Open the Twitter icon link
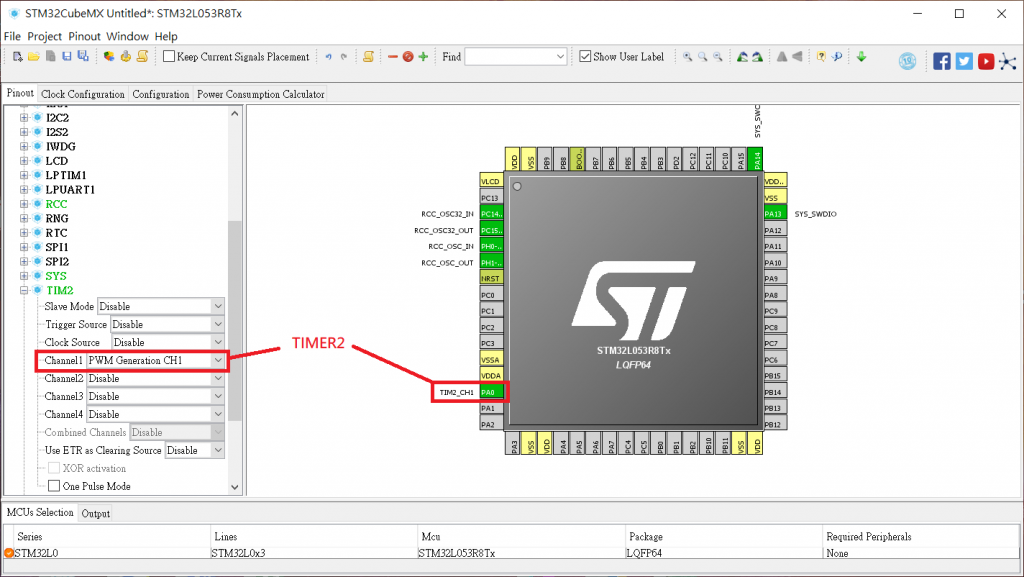 click(x=964, y=61)
